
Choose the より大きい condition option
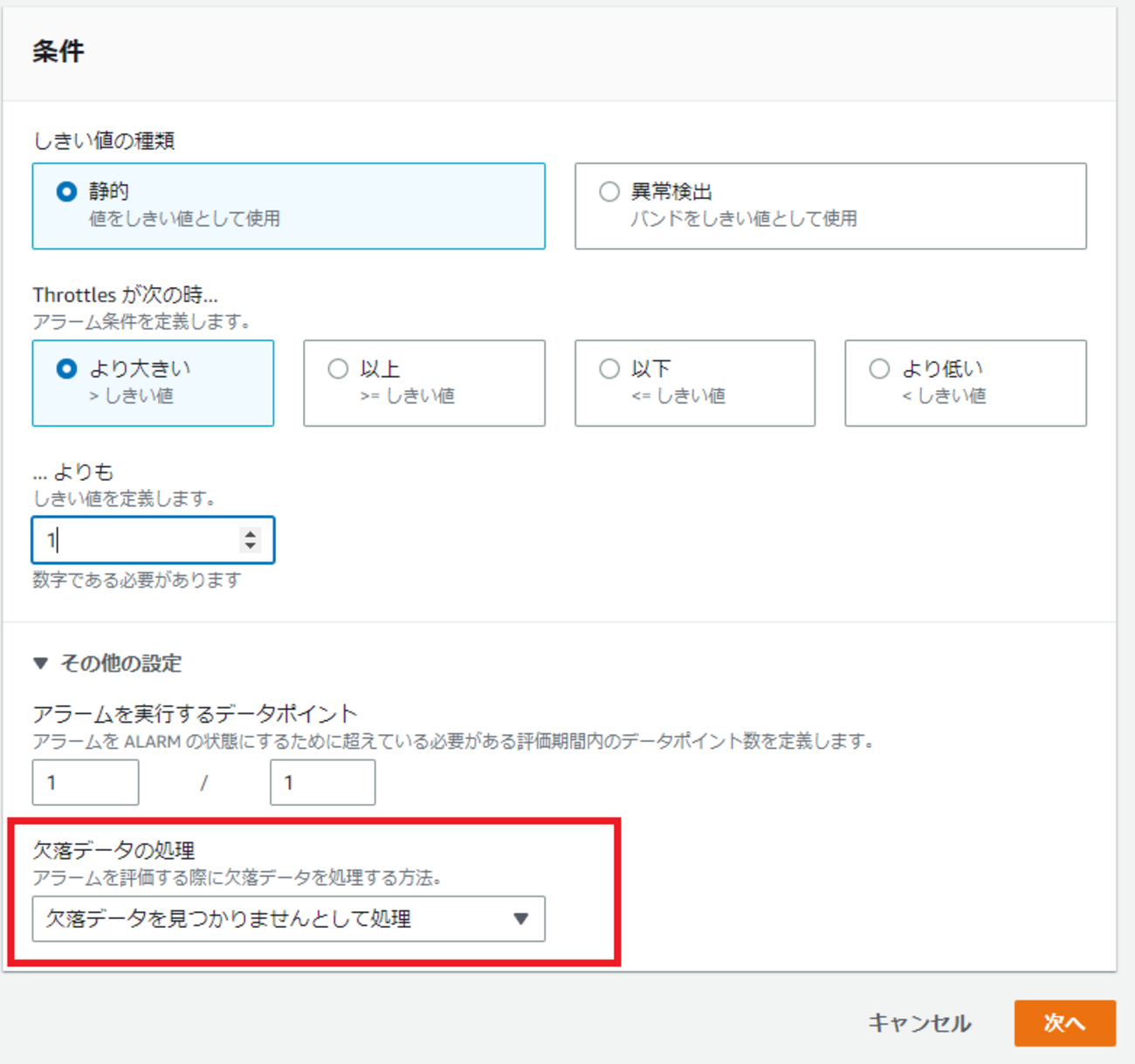(x=66, y=368)
